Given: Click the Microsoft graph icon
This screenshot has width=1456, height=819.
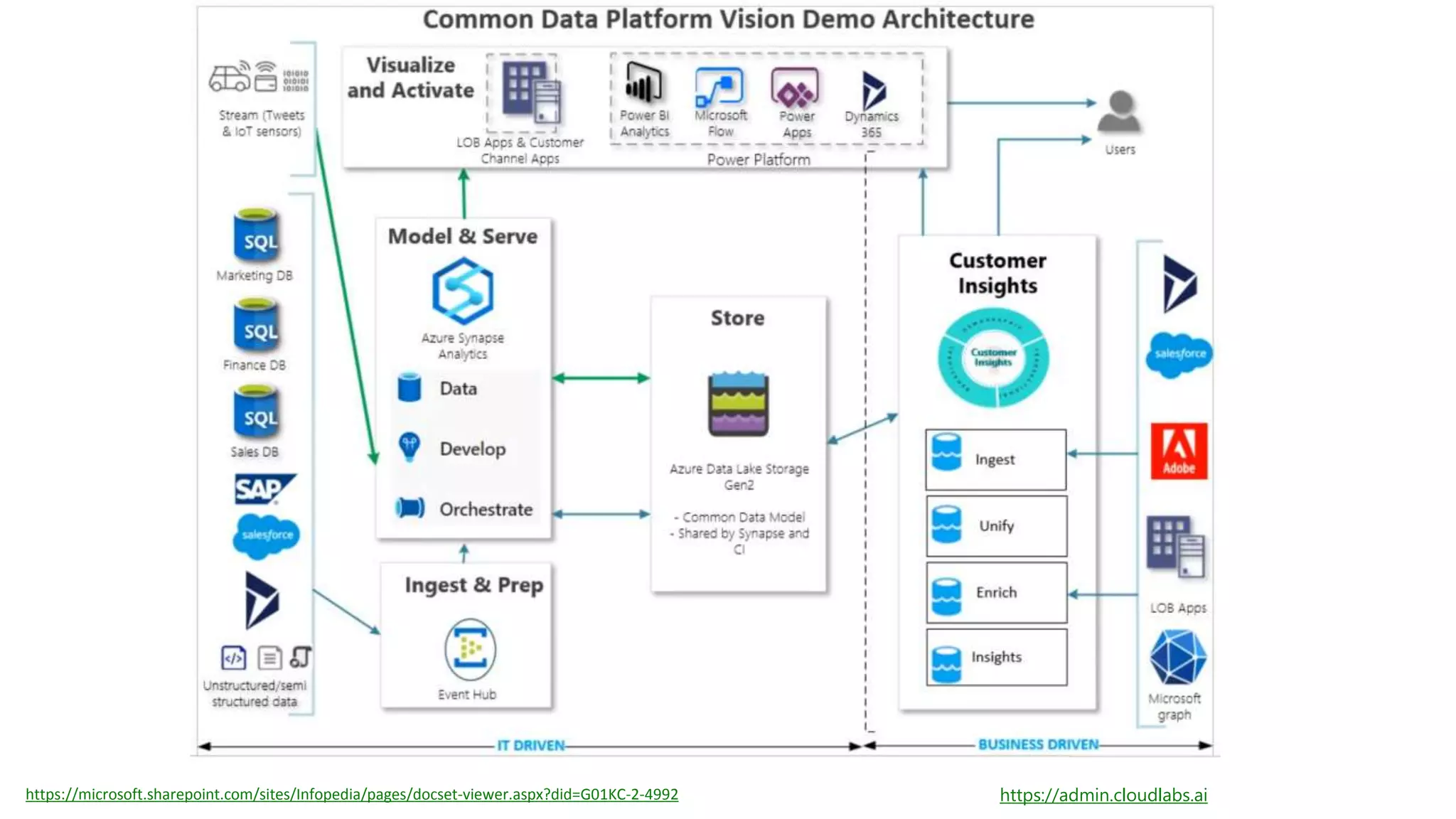Looking at the screenshot, I should point(1177,658).
